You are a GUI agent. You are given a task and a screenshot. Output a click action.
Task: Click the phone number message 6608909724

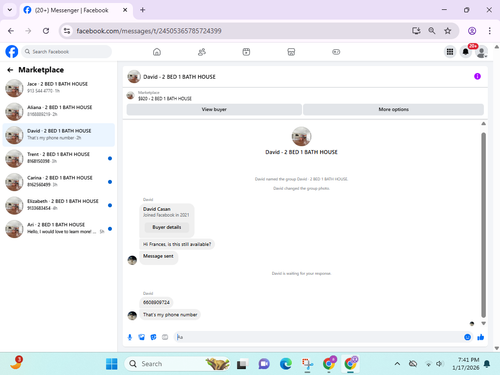pyautogui.click(x=156, y=302)
